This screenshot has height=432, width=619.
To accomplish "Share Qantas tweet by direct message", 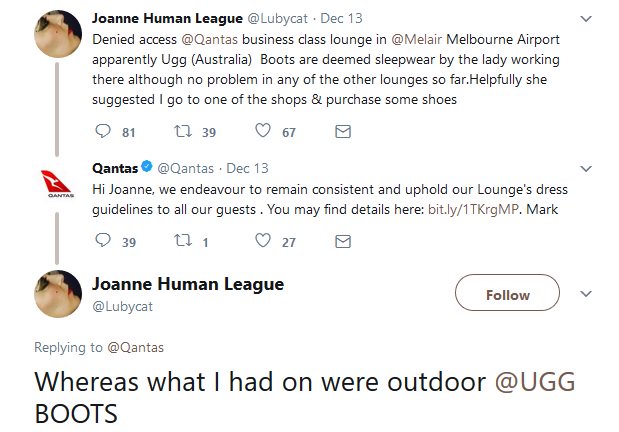I will [x=342, y=241].
